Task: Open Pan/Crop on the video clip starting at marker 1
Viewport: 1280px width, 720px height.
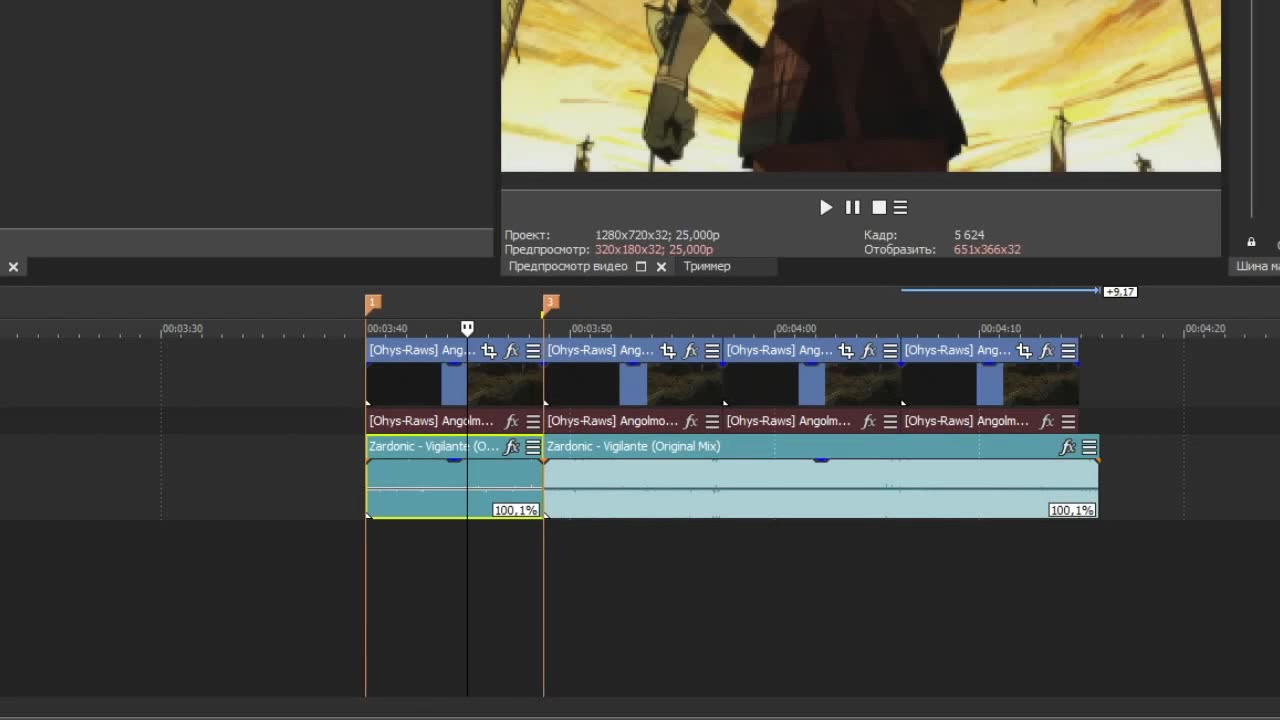Action: click(489, 351)
